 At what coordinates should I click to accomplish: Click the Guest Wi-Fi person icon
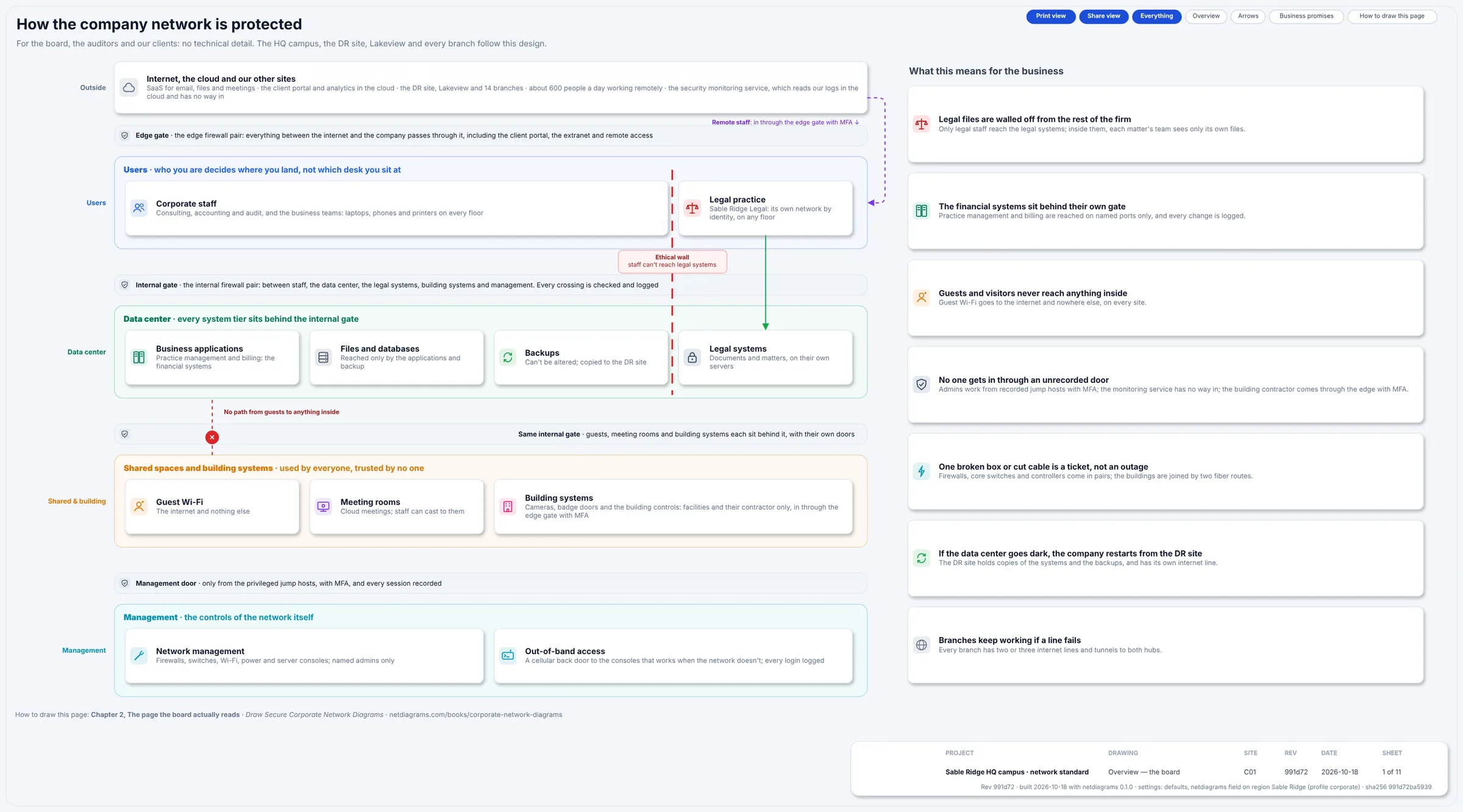coord(139,507)
